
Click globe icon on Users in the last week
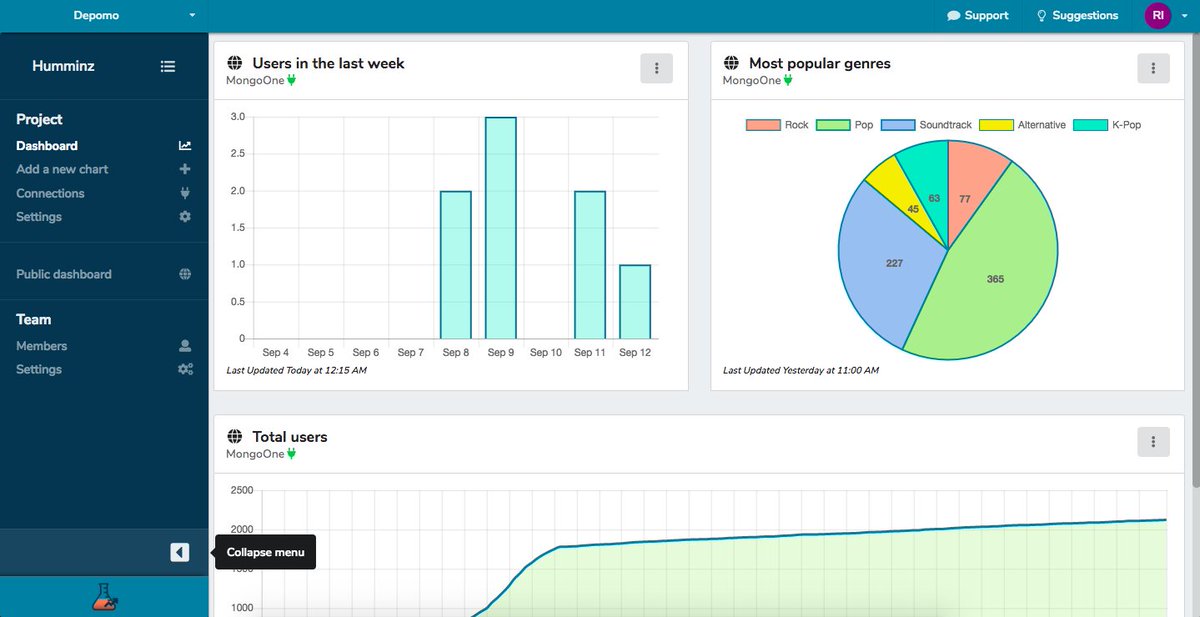point(235,63)
